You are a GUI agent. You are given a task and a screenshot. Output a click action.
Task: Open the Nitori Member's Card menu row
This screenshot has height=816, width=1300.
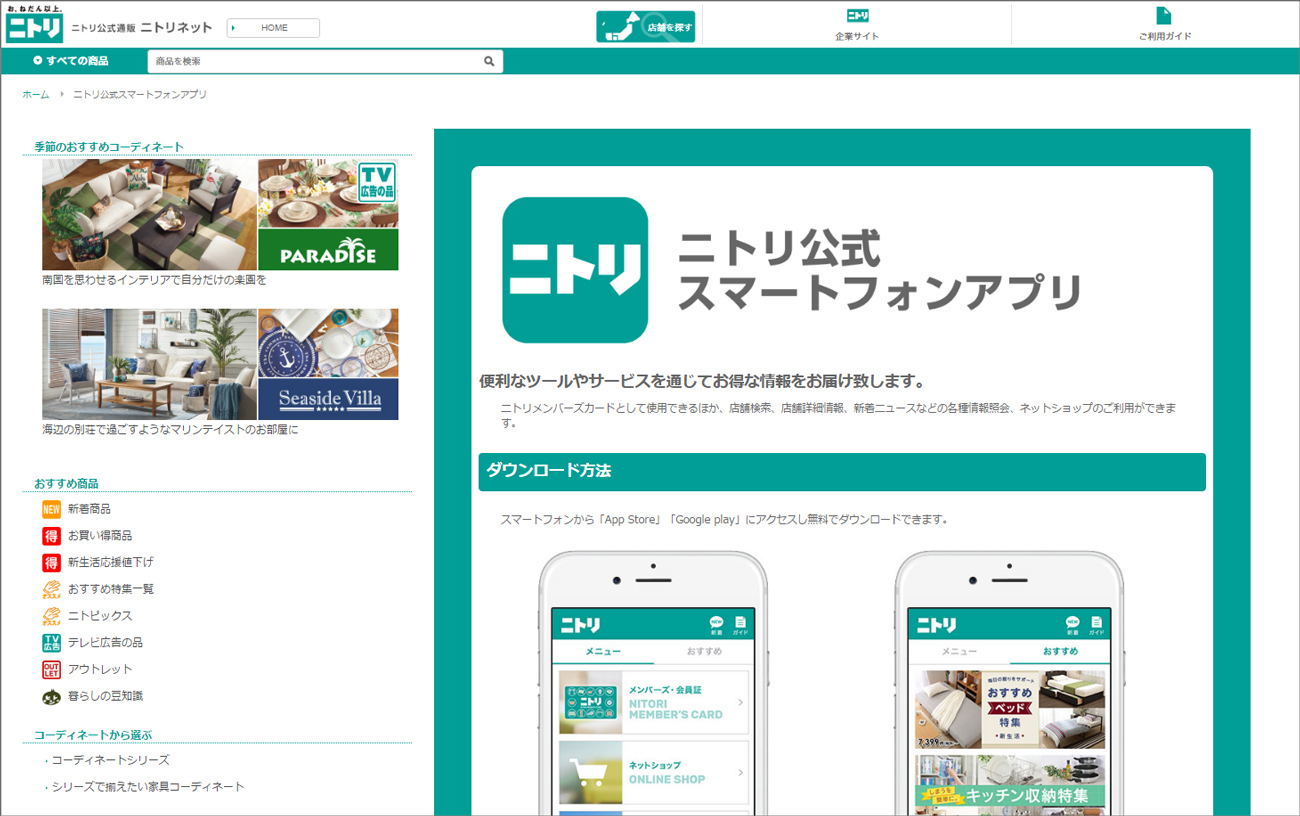click(653, 702)
